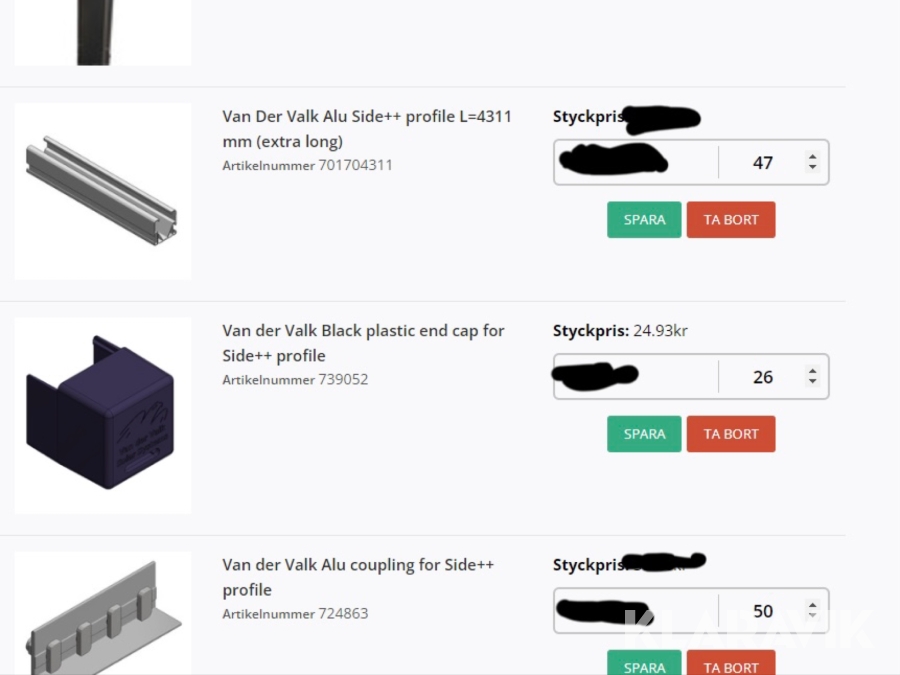Increase quantity for Alu coupling

812,606
